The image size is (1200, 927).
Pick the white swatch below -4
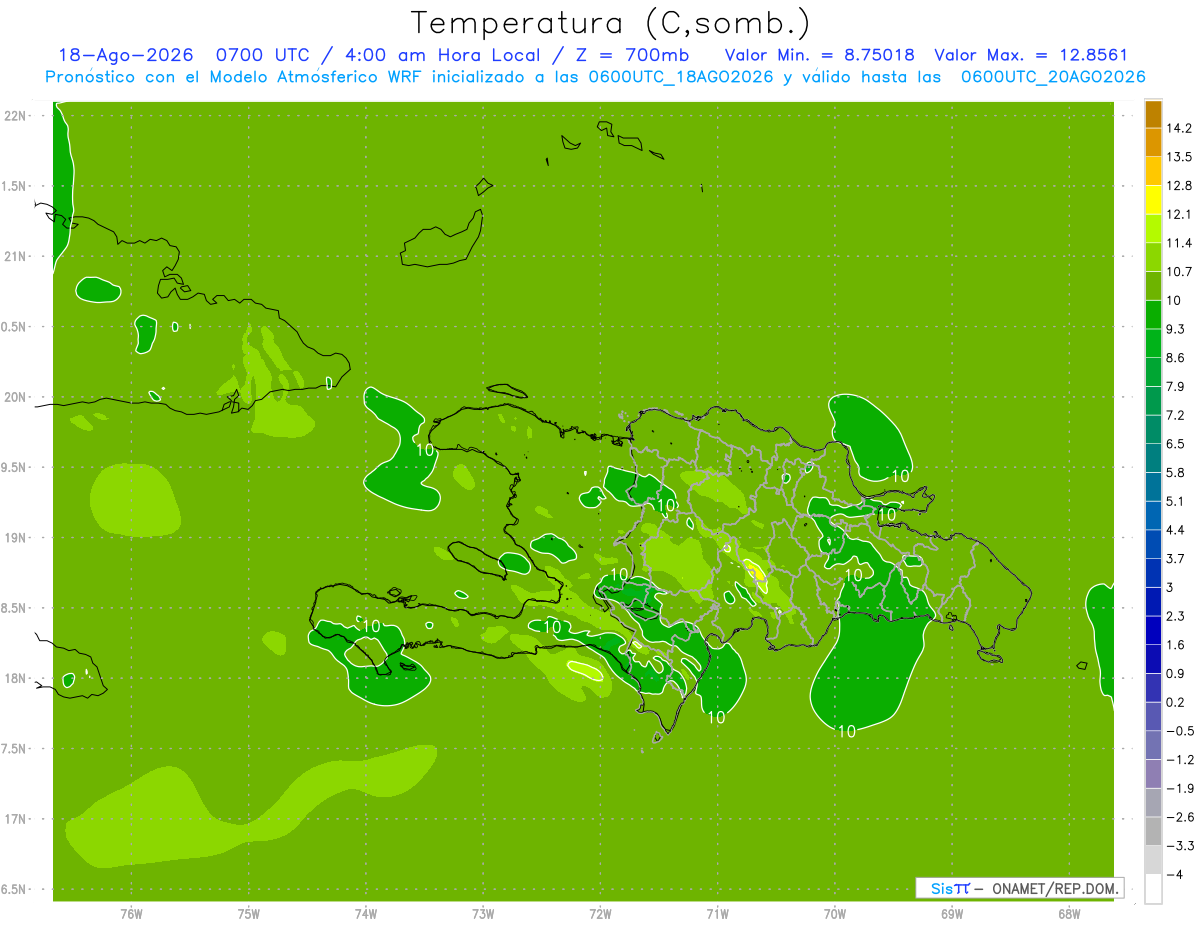[x=1153, y=889]
